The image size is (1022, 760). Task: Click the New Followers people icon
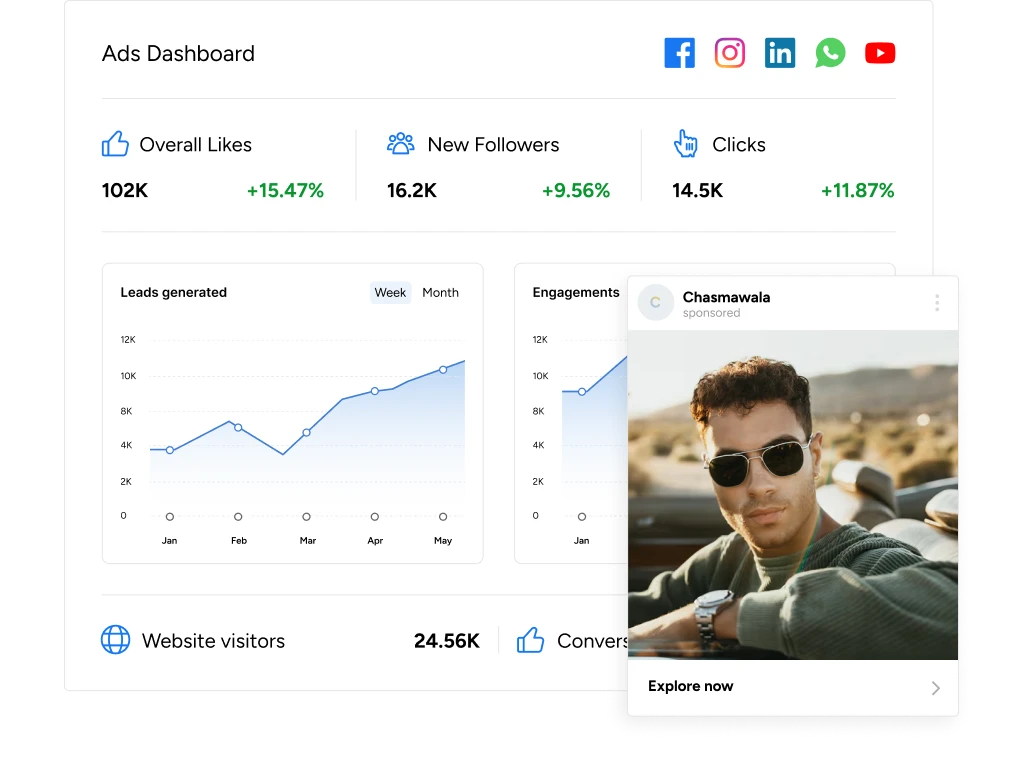point(400,143)
